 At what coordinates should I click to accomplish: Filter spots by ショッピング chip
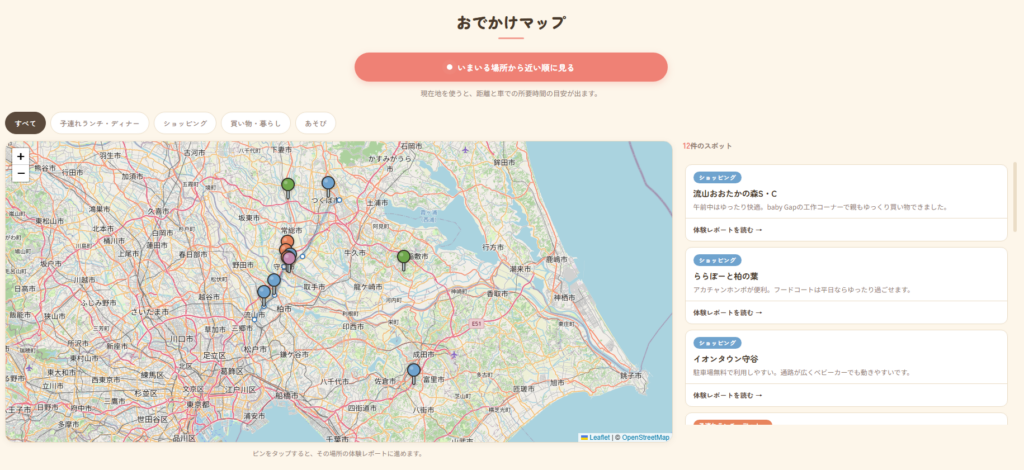[x=185, y=123]
